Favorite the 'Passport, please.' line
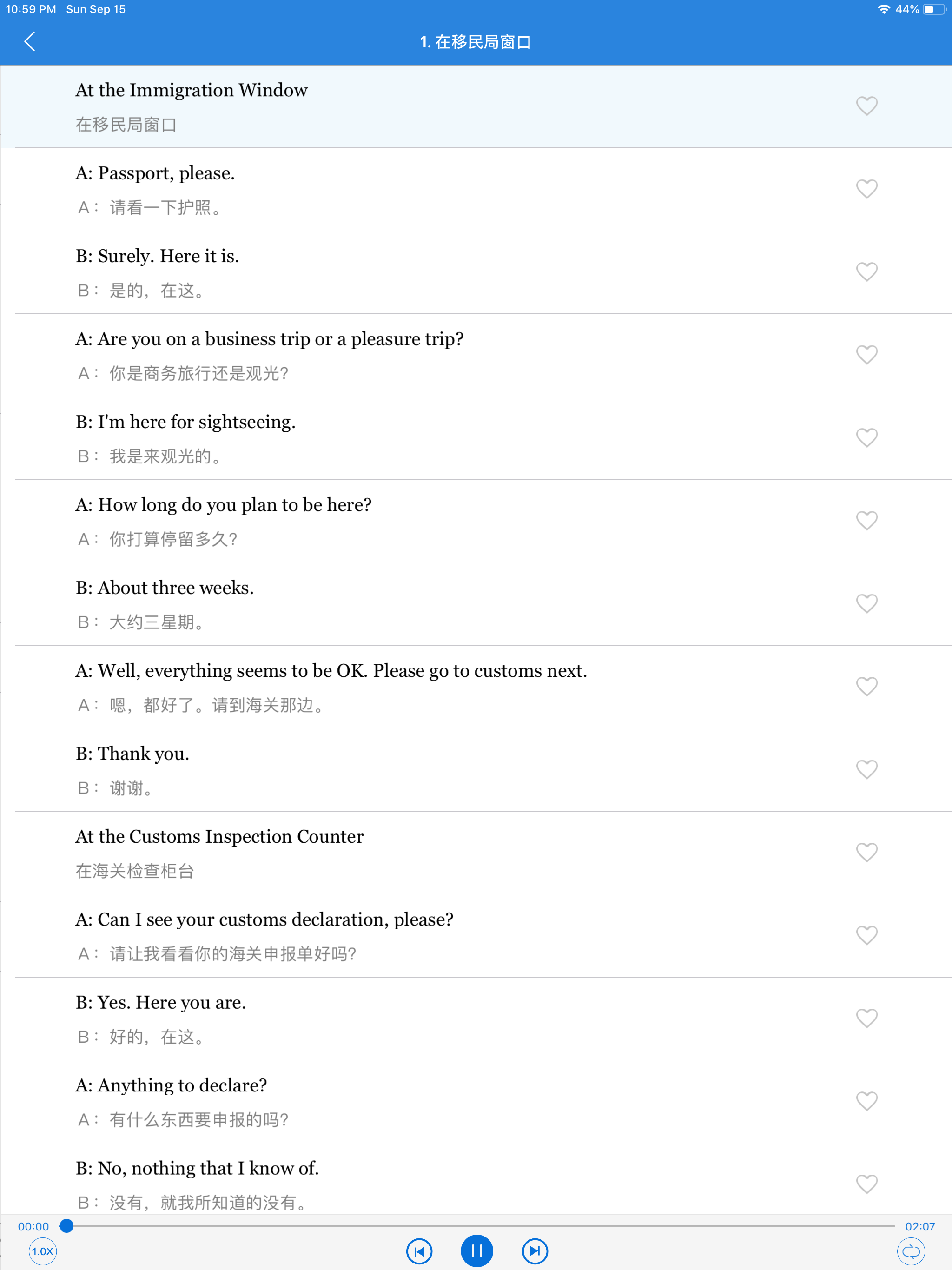Screen dimensions: 952x1270 [x=866, y=189]
